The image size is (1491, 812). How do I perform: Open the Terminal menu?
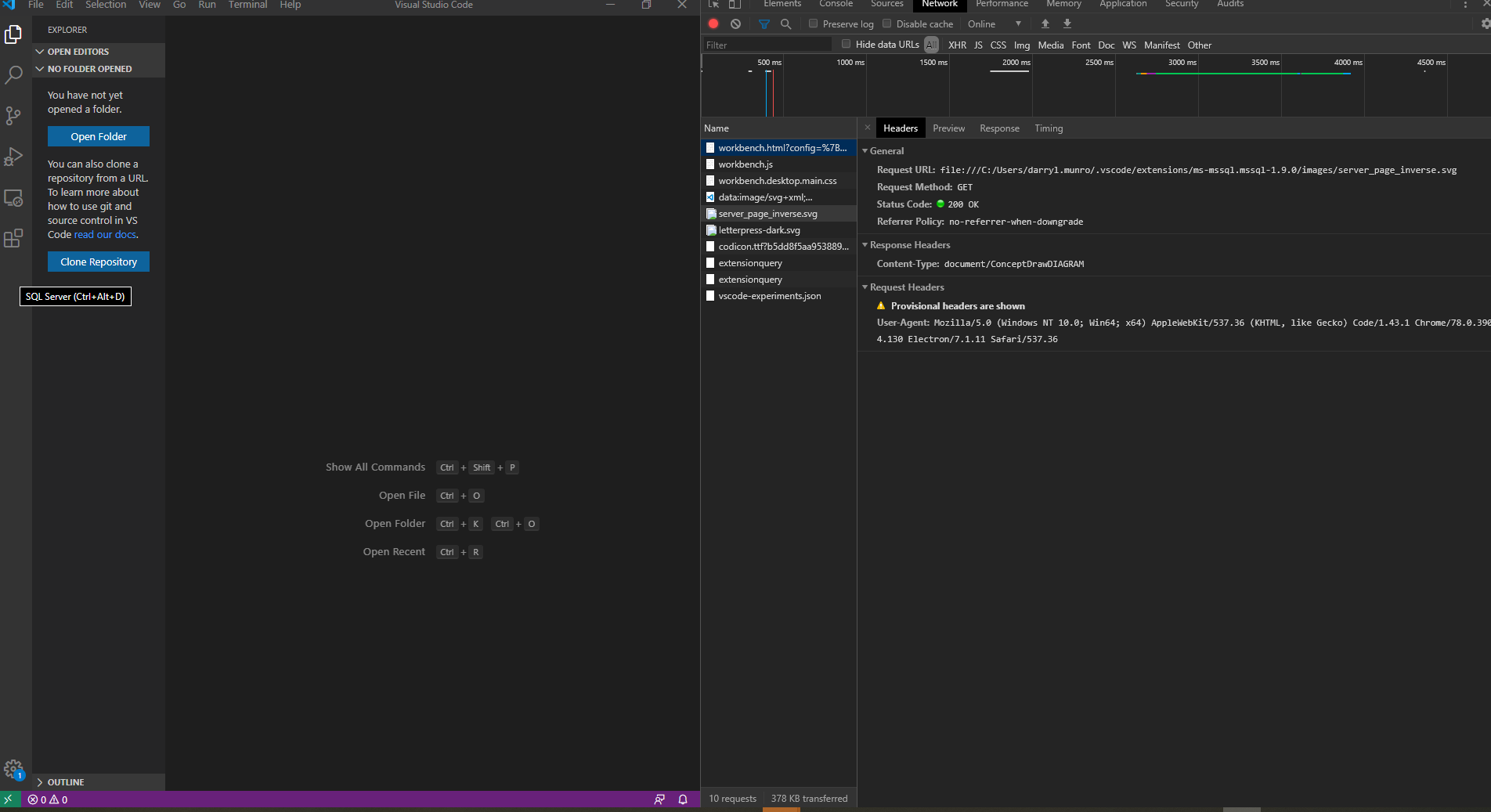(247, 5)
